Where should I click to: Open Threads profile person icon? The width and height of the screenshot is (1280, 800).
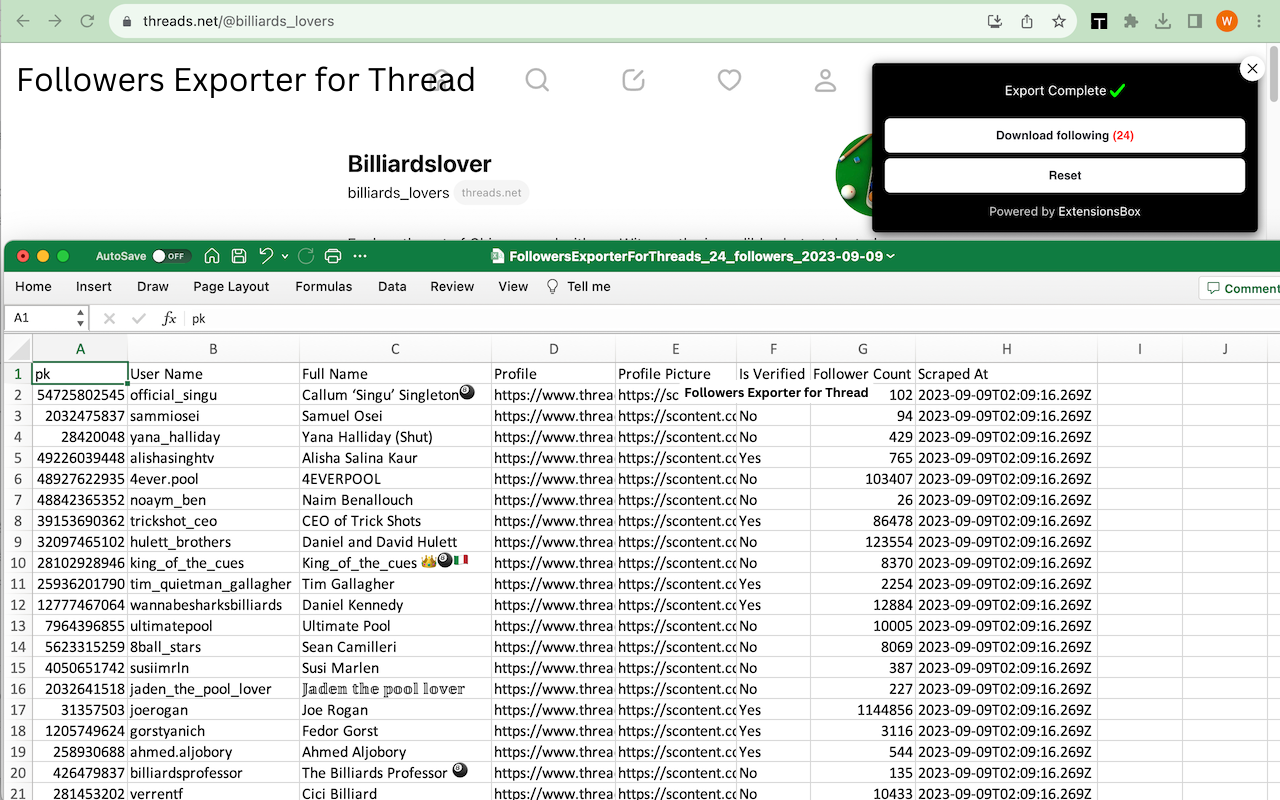pos(825,80)
